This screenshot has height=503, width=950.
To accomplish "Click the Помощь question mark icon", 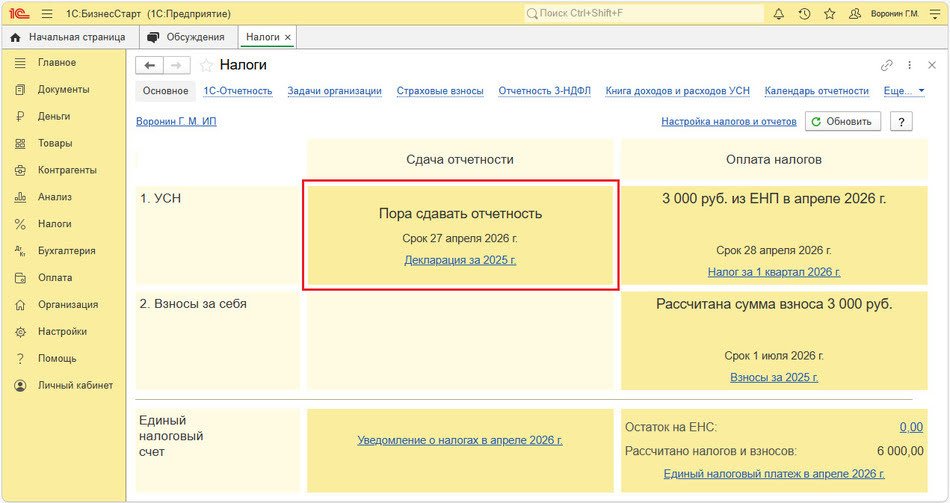I will (x=20, y=359).
